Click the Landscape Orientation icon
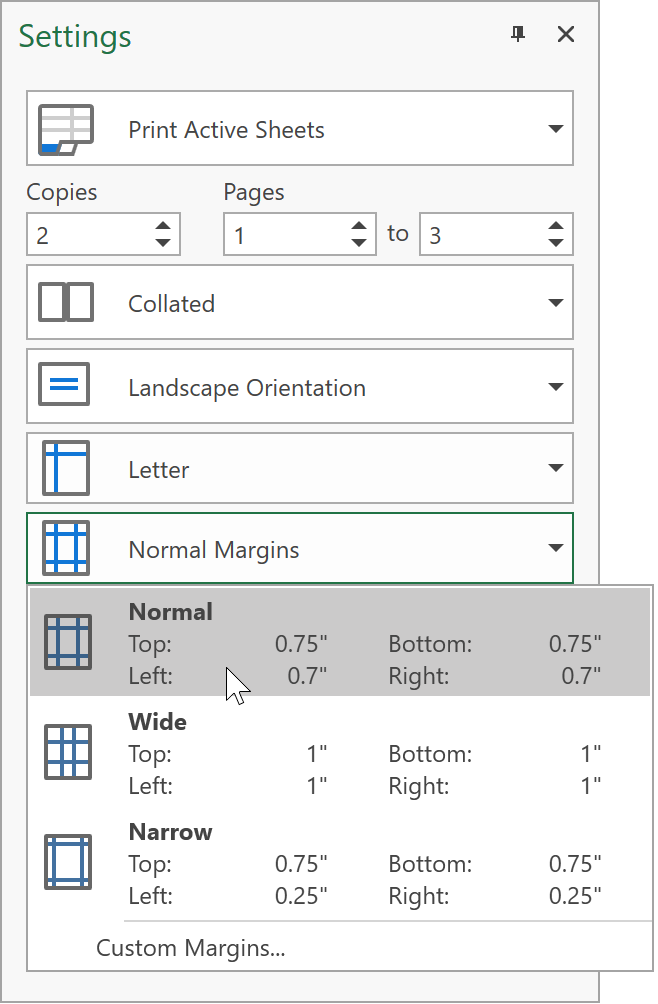The width and height of the screenshot is (658, 1004). (65, 387)
